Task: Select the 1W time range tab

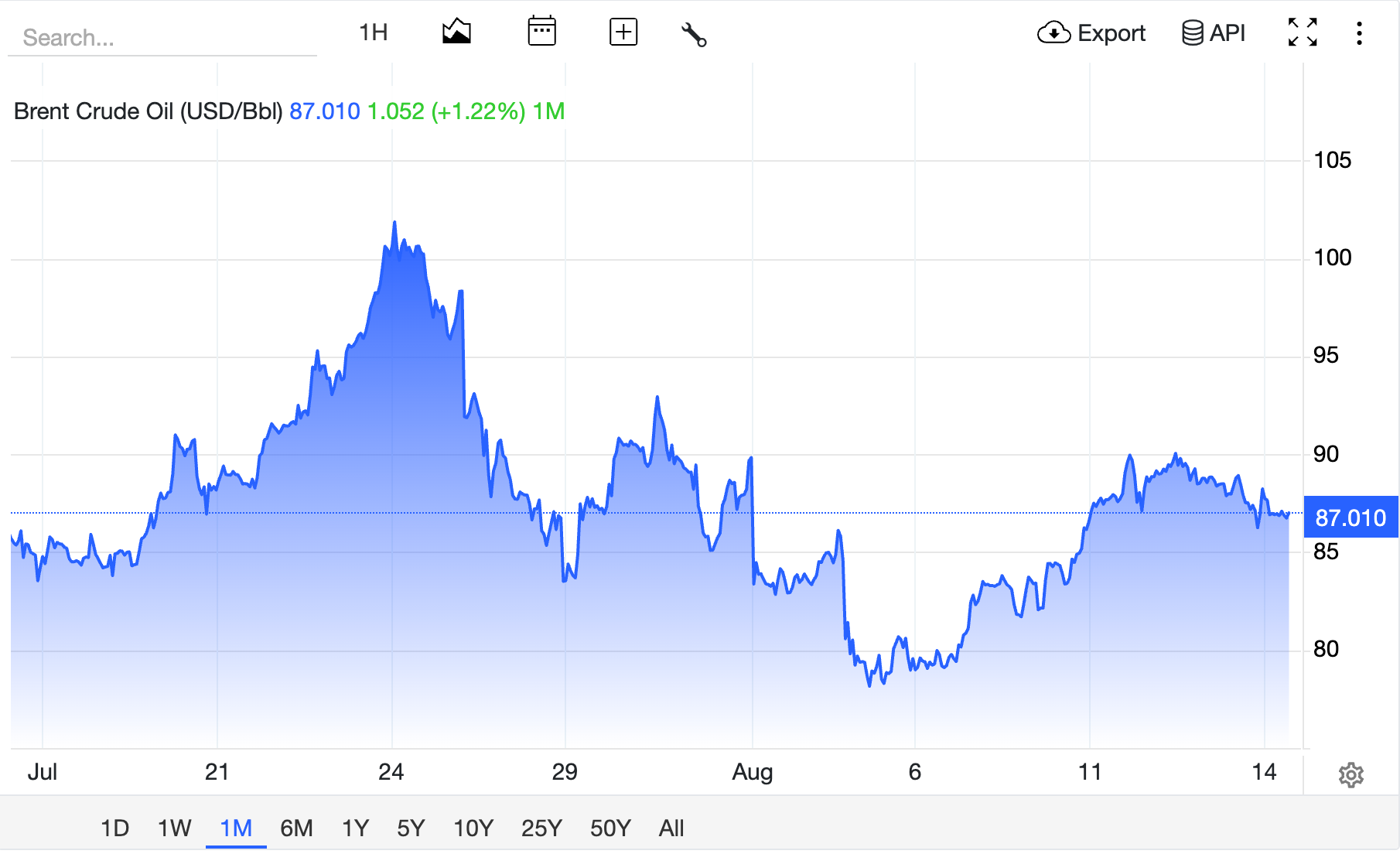Action: [174, 828]
